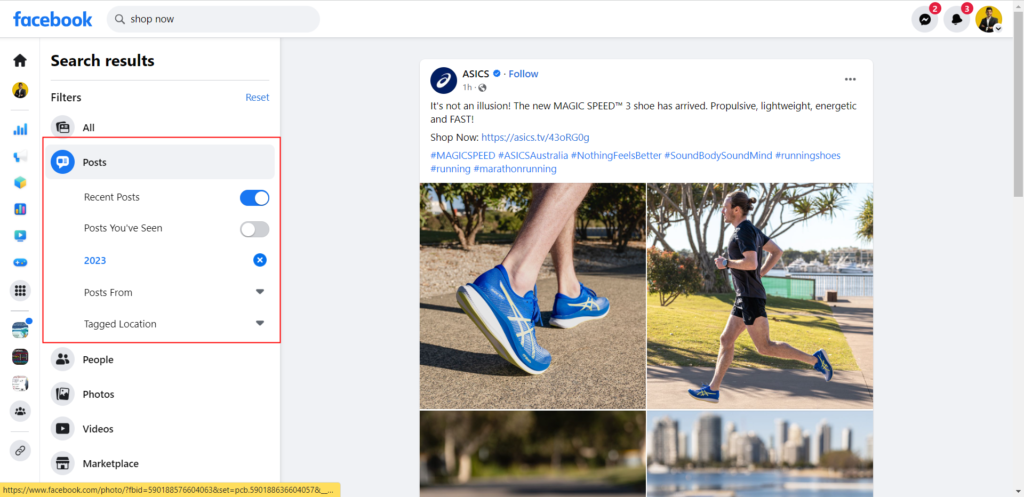Open the blurred city skyline photo

[x=760, y=454]
